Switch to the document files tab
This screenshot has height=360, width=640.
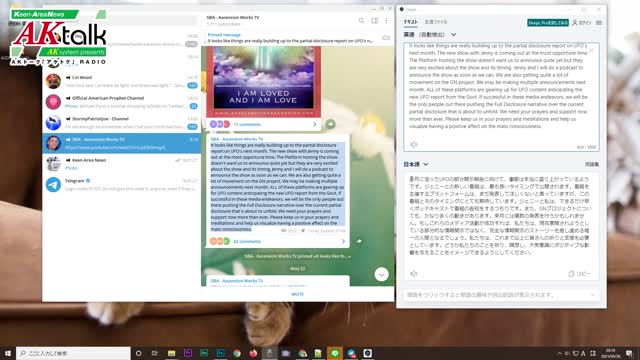click(x=436, y=22)
